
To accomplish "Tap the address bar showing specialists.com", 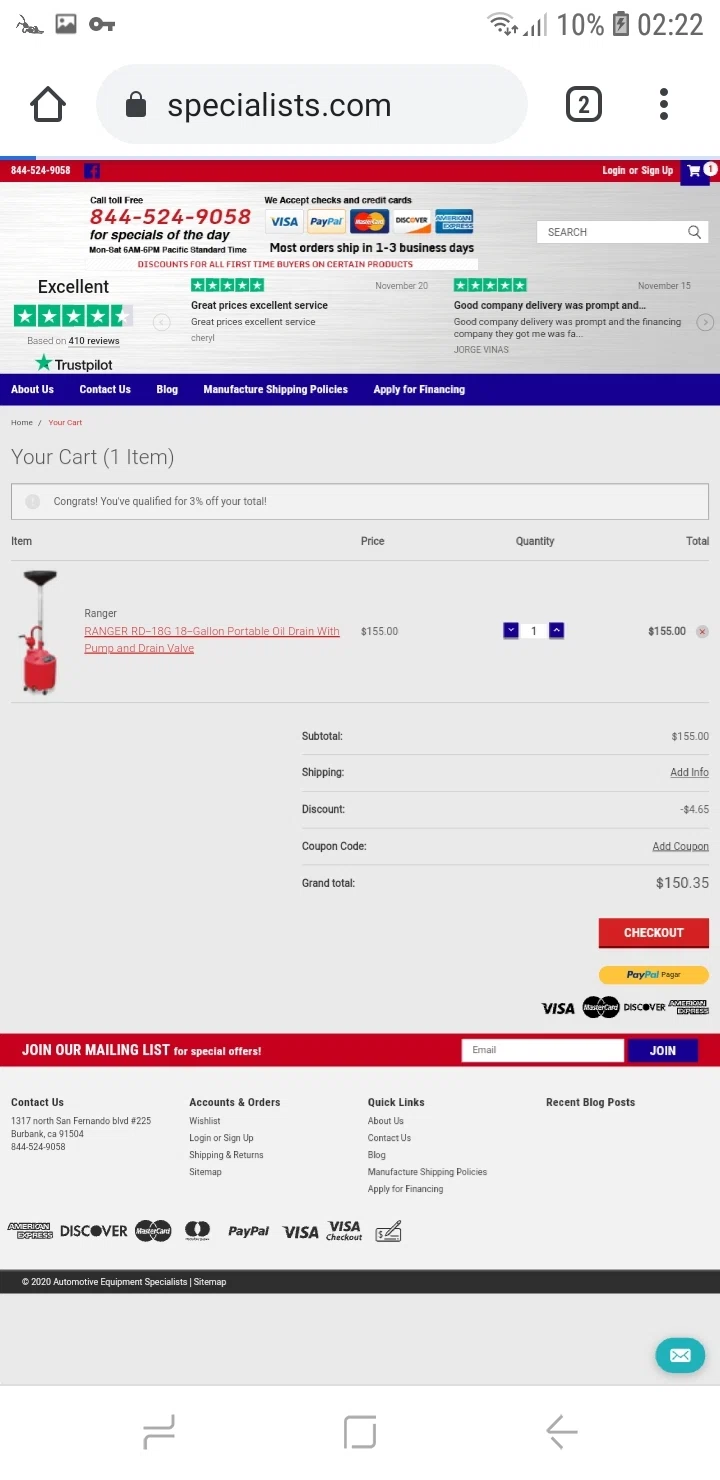I will point(311,105).
